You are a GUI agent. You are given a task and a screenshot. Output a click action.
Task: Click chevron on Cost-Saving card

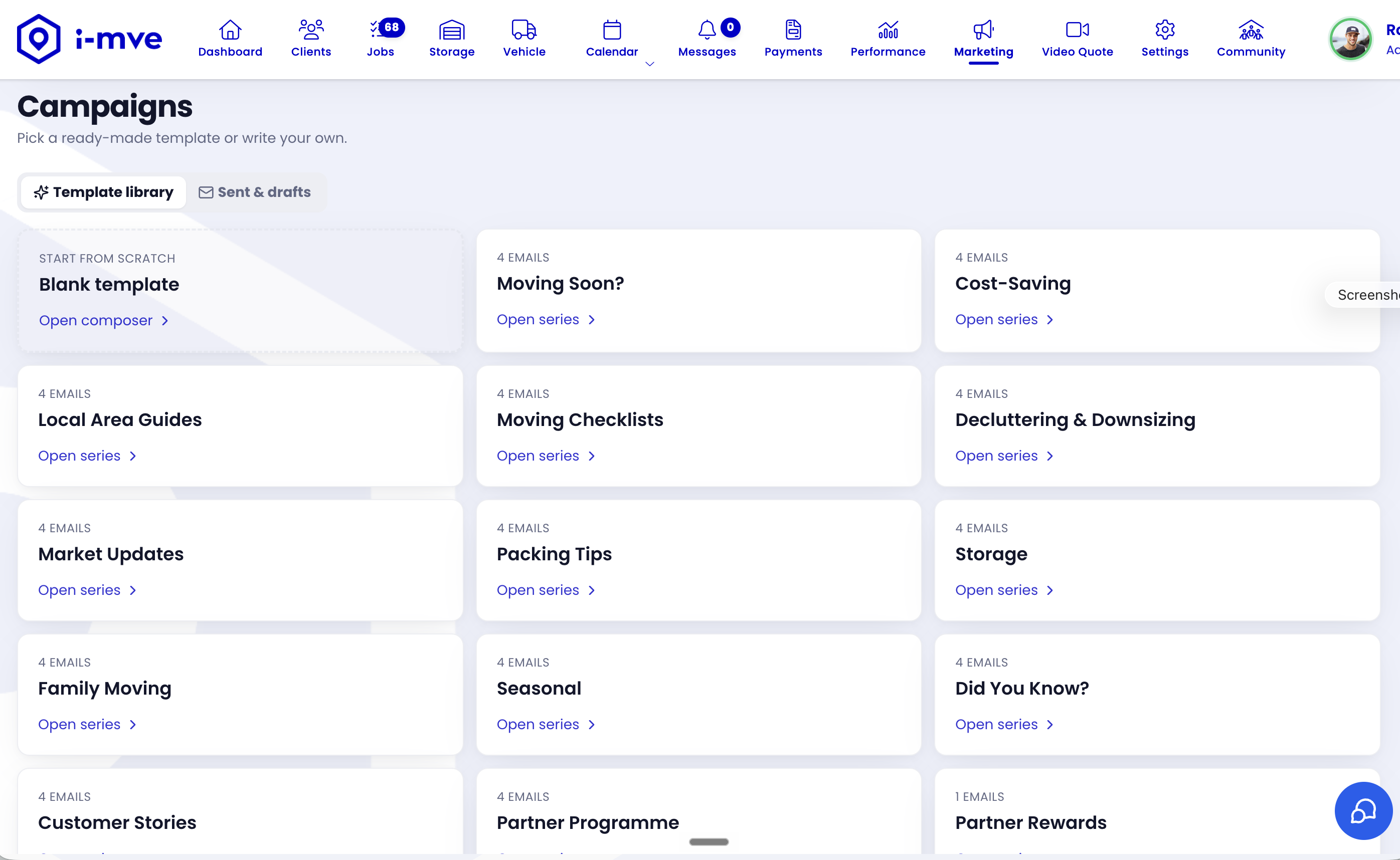(x=1050, y=320)
